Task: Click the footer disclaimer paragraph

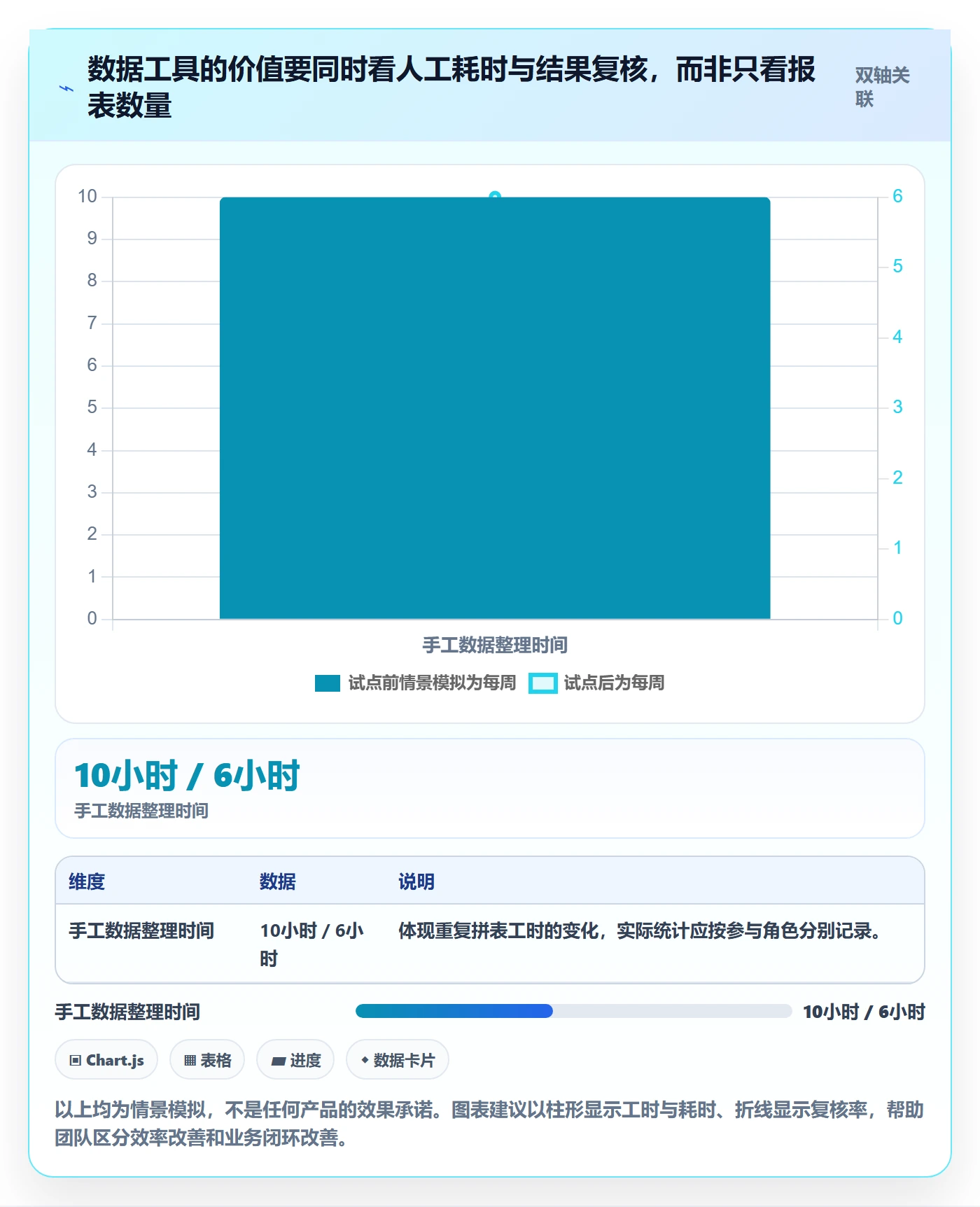Action: point(489,1123)
